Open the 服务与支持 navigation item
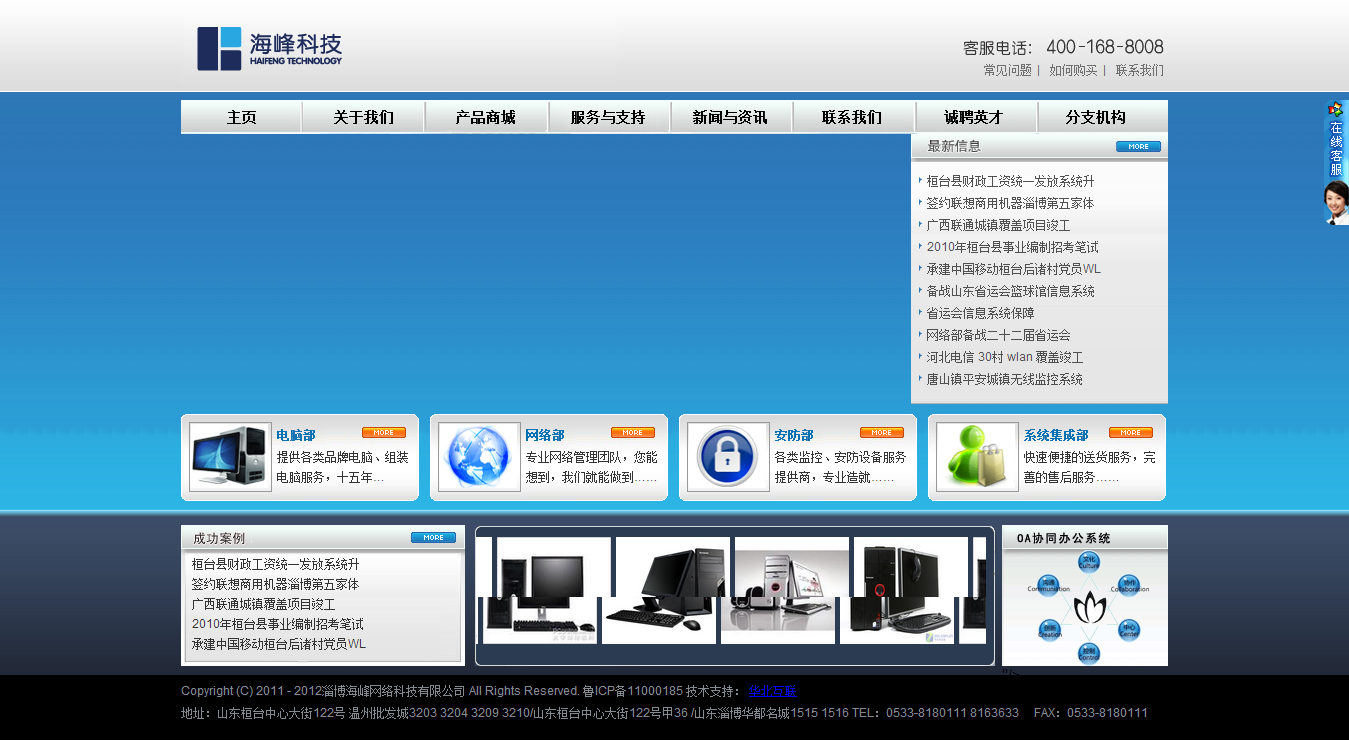This screenshot has width=1349, height=741. click(x=608, y=117)
